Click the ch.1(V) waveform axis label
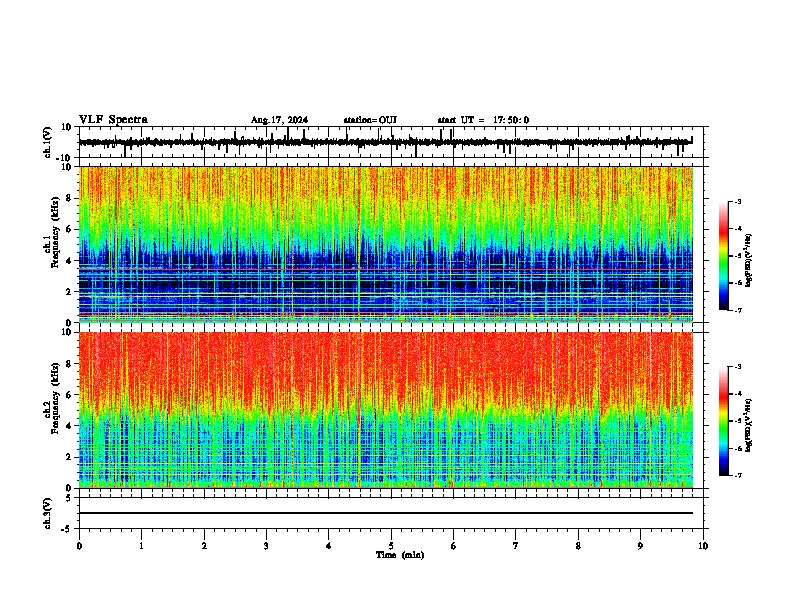The height and width of the screenshot is (612, 792). [x=48, y=142]
